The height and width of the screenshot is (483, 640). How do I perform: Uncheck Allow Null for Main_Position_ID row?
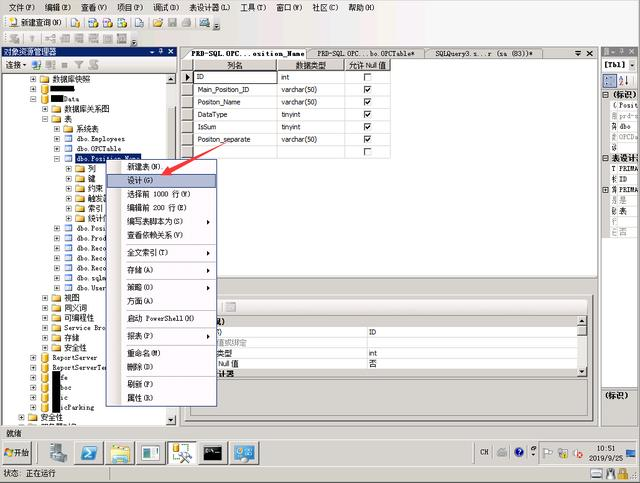click(367, 89)
